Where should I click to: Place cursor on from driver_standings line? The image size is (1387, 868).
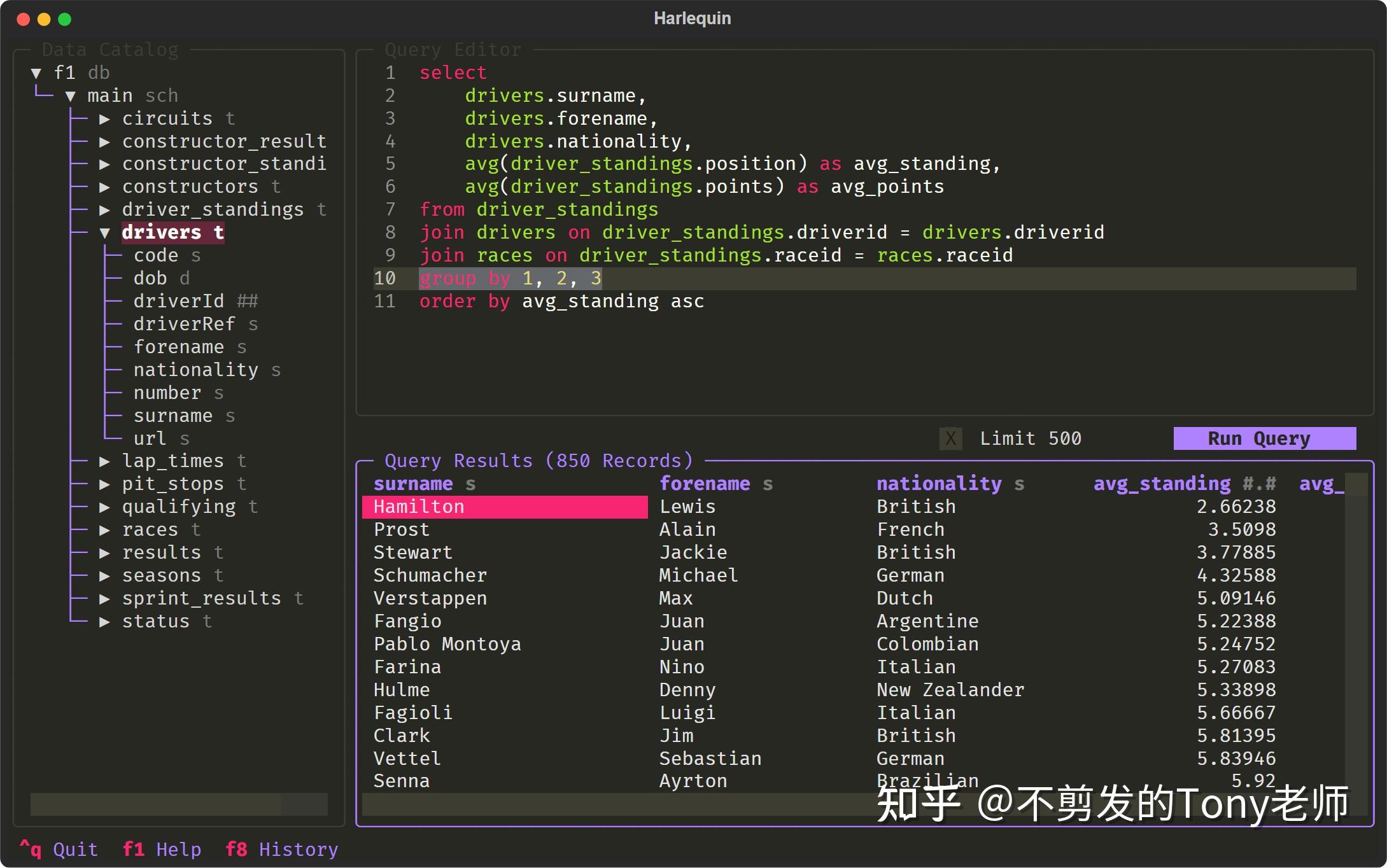(x=539, y=210)
